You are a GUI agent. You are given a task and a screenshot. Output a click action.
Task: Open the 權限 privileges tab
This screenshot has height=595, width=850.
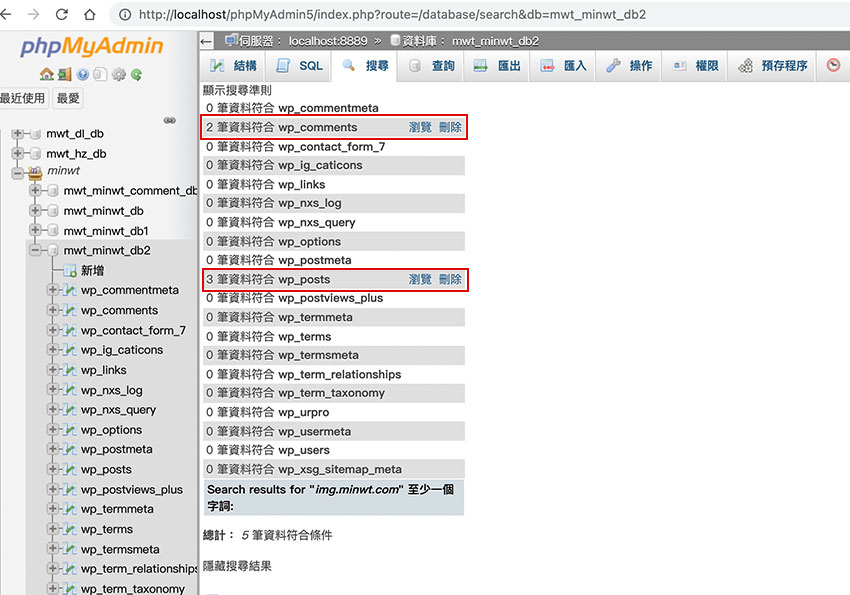point(696,66)
